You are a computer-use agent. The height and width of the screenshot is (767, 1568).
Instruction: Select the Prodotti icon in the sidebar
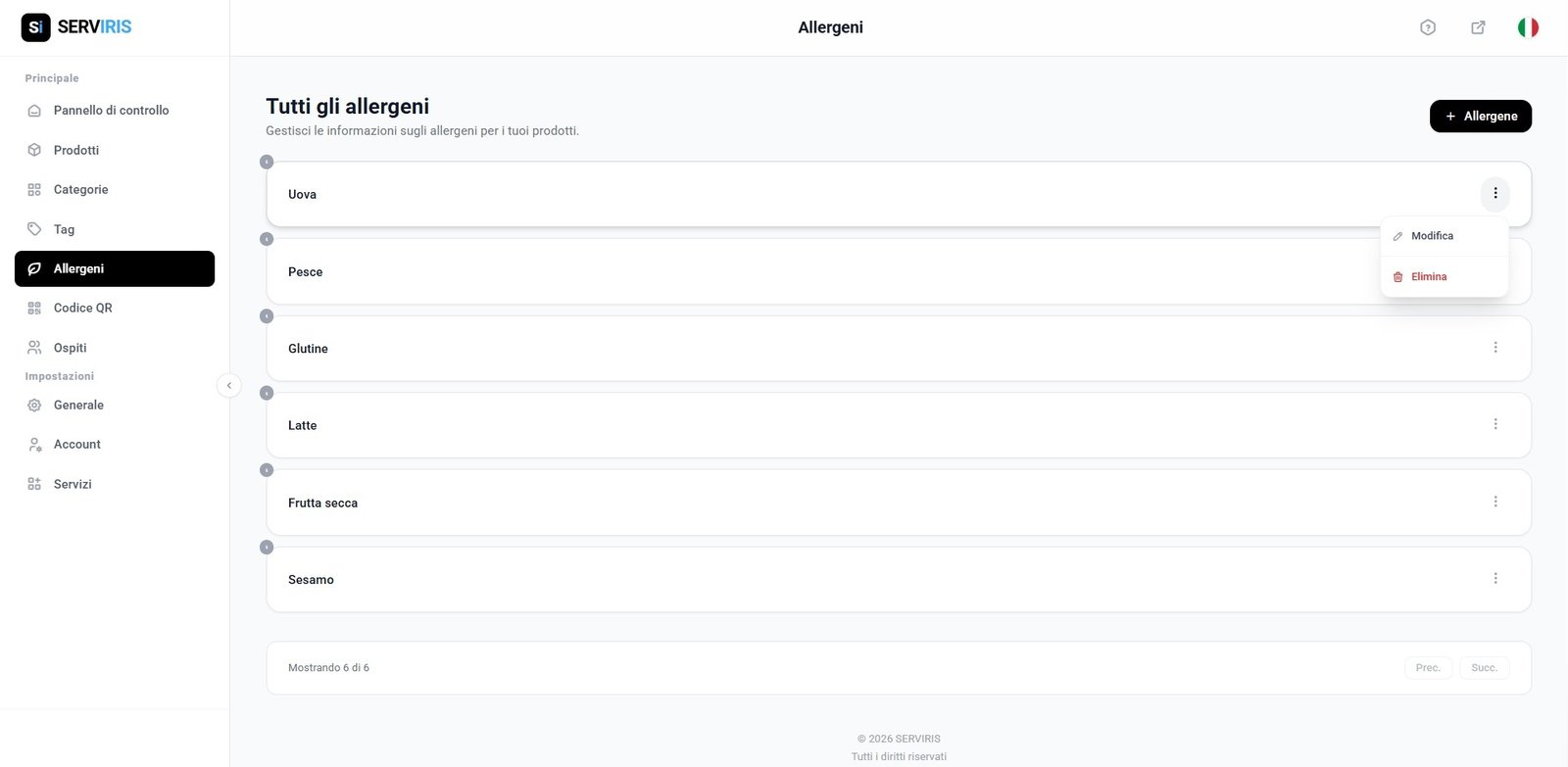[34, 149]
